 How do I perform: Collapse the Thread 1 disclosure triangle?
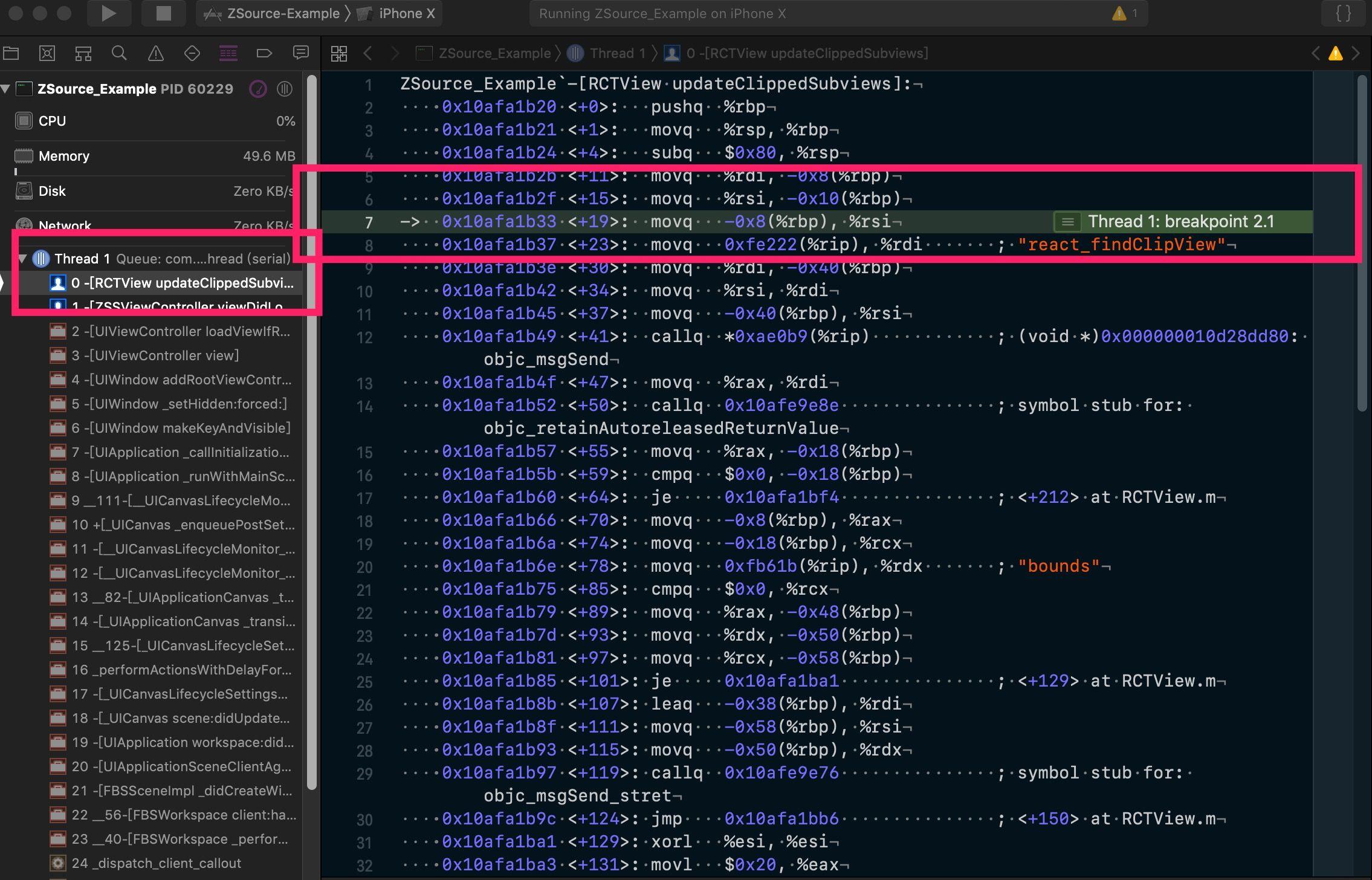[23, 259]
